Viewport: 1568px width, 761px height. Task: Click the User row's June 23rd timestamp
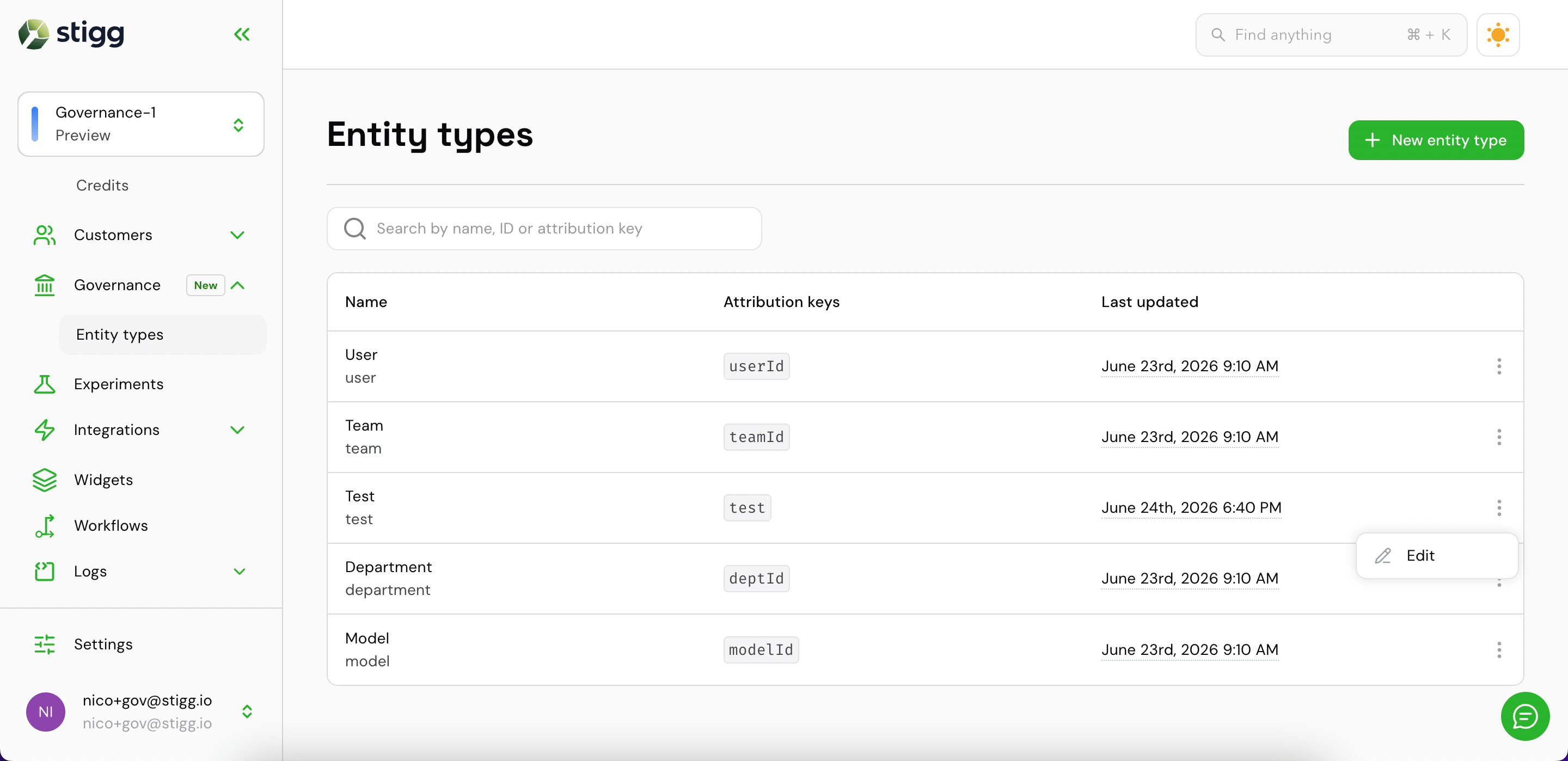tap(1190, 366)
